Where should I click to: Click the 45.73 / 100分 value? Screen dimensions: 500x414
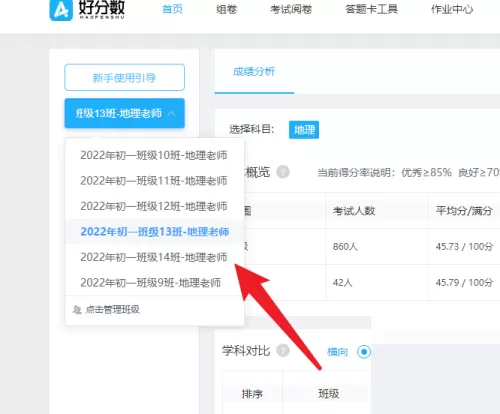pyautogui.click(x=464, y=247)
